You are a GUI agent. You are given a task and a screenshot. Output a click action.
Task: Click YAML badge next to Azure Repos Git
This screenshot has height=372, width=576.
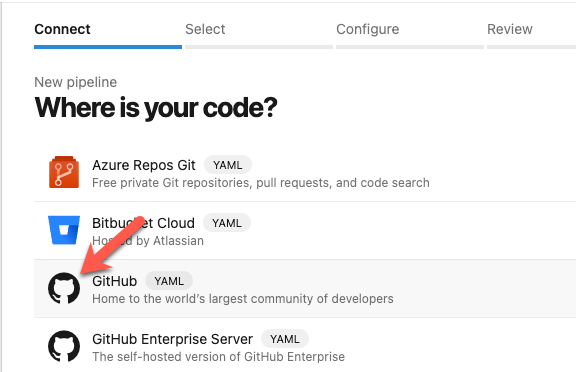pyautogui.click(x=228, y=165)
